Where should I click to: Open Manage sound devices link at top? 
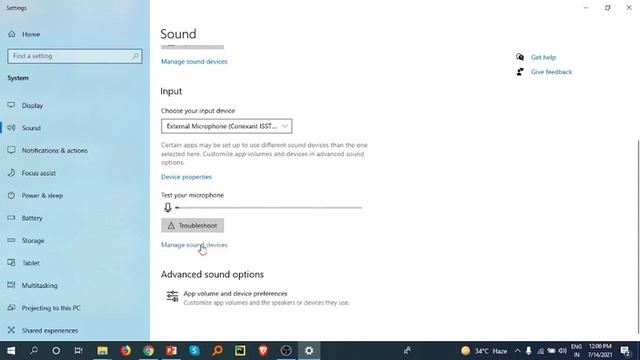click(194, 62)
